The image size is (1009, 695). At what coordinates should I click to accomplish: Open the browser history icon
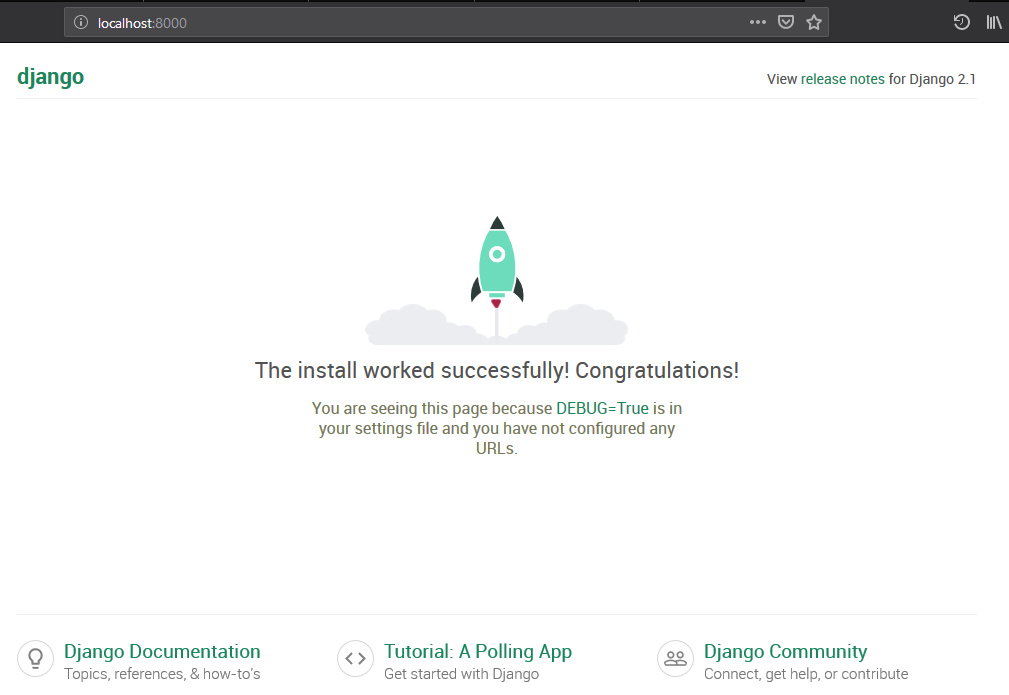[x=962, y=22]
